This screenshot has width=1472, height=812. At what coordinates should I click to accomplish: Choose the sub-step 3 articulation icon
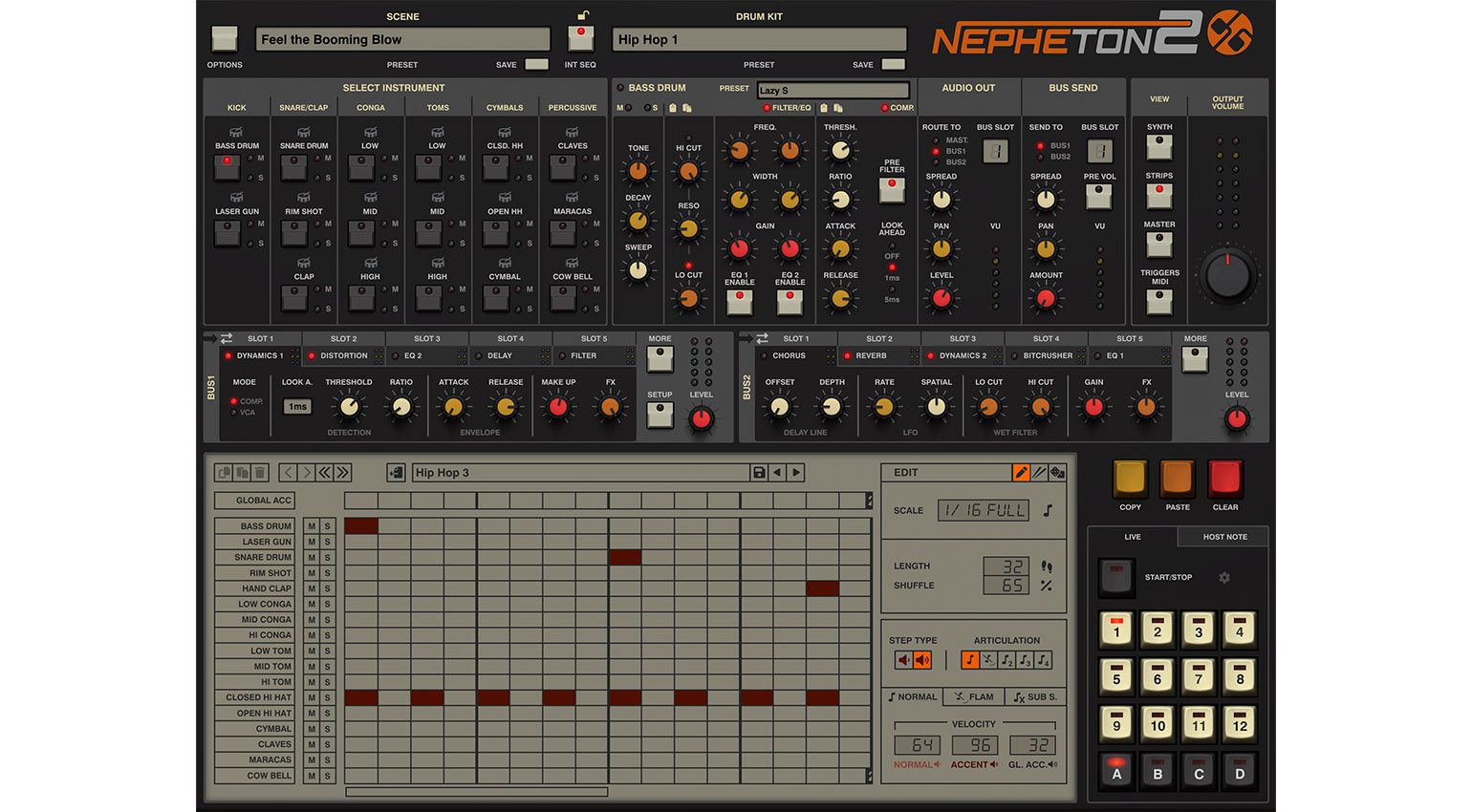tap(1025, 659)
